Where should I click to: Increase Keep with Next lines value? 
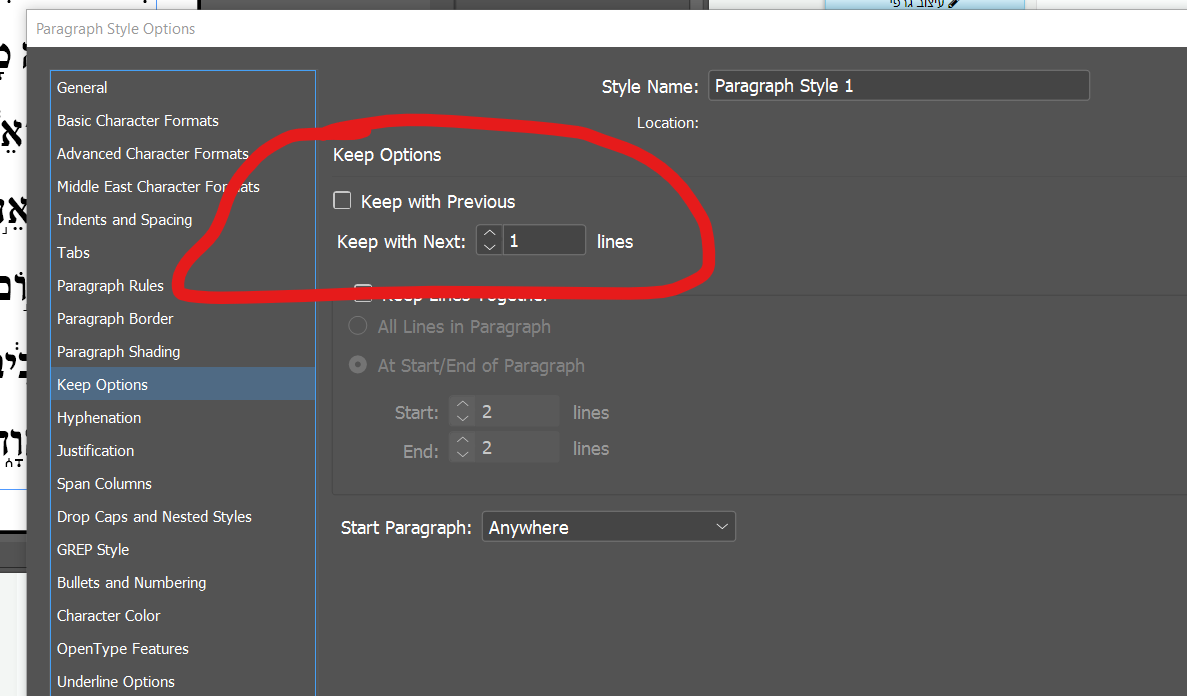pyautogui.click(x=490, y=233)
